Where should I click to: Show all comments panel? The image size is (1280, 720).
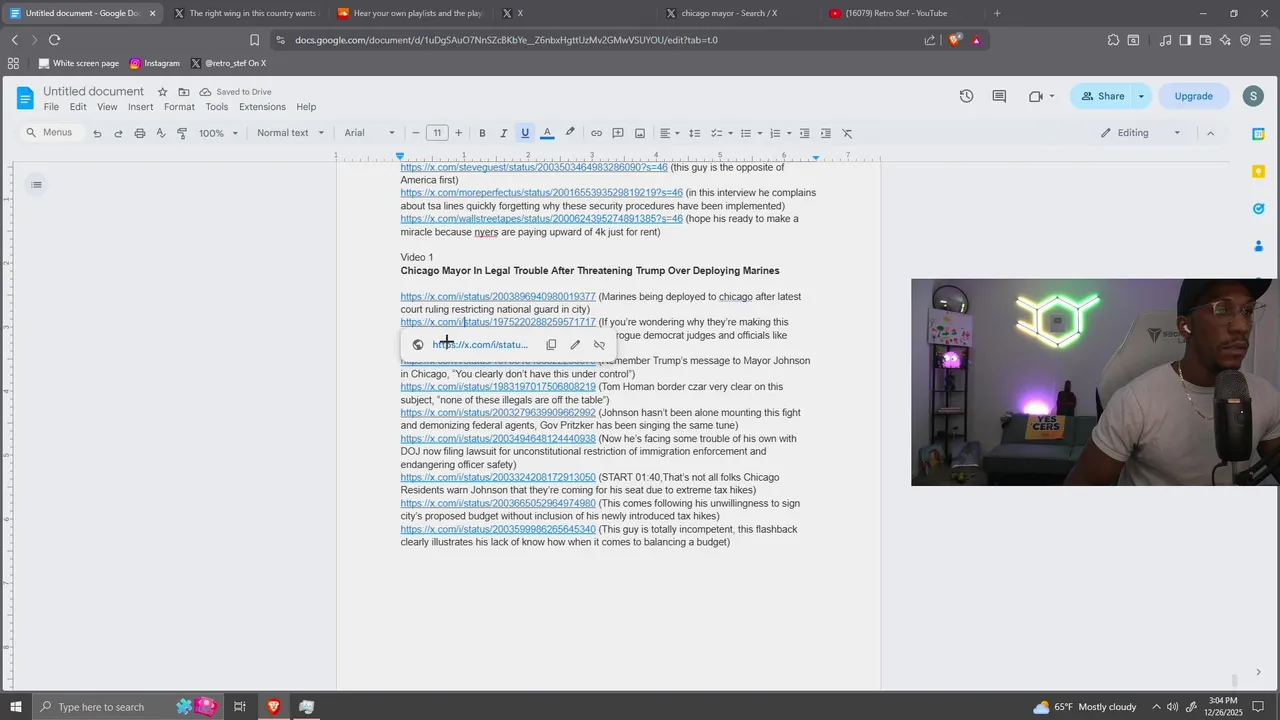click(x=999, y=96)
